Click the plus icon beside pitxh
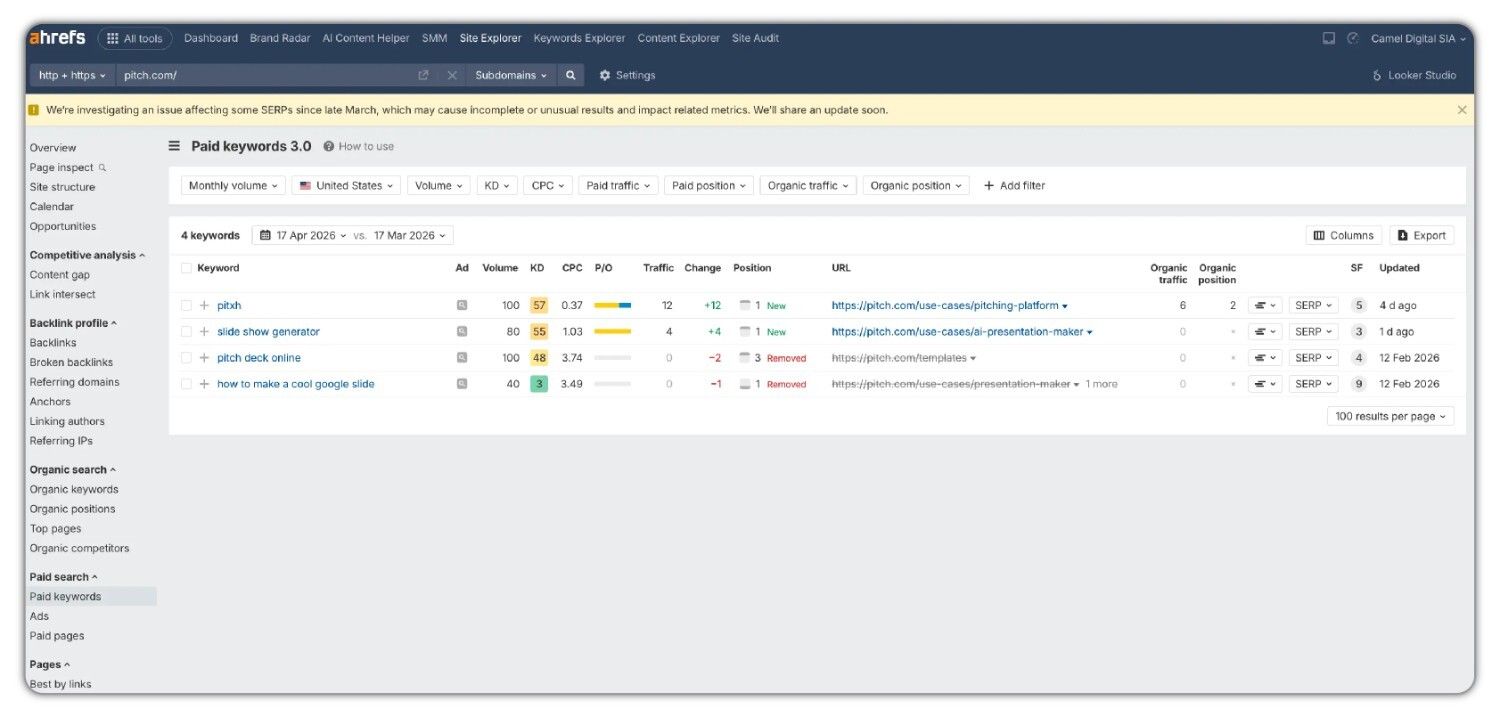Image resolution: width=1500 pixels, height=717 pixels. [x=204, y=305]
